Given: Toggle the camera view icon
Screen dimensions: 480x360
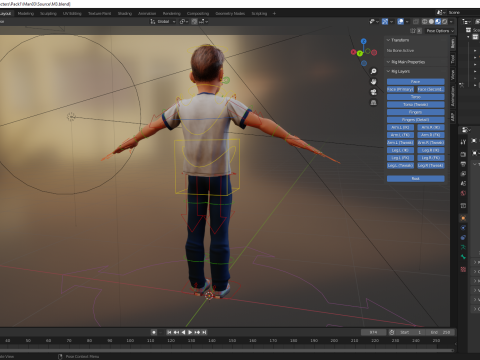Looking at the screenshot, I should pyautogui.click(x=374, y=92).
